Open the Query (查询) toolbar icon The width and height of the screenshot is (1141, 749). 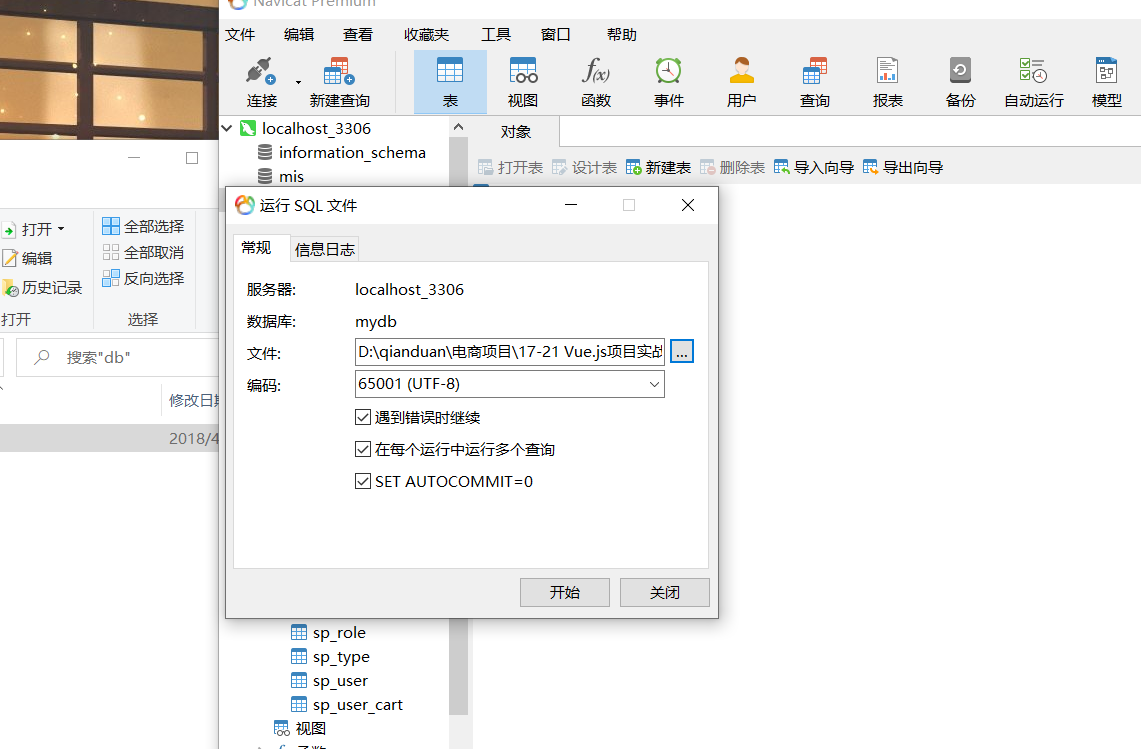814,72
